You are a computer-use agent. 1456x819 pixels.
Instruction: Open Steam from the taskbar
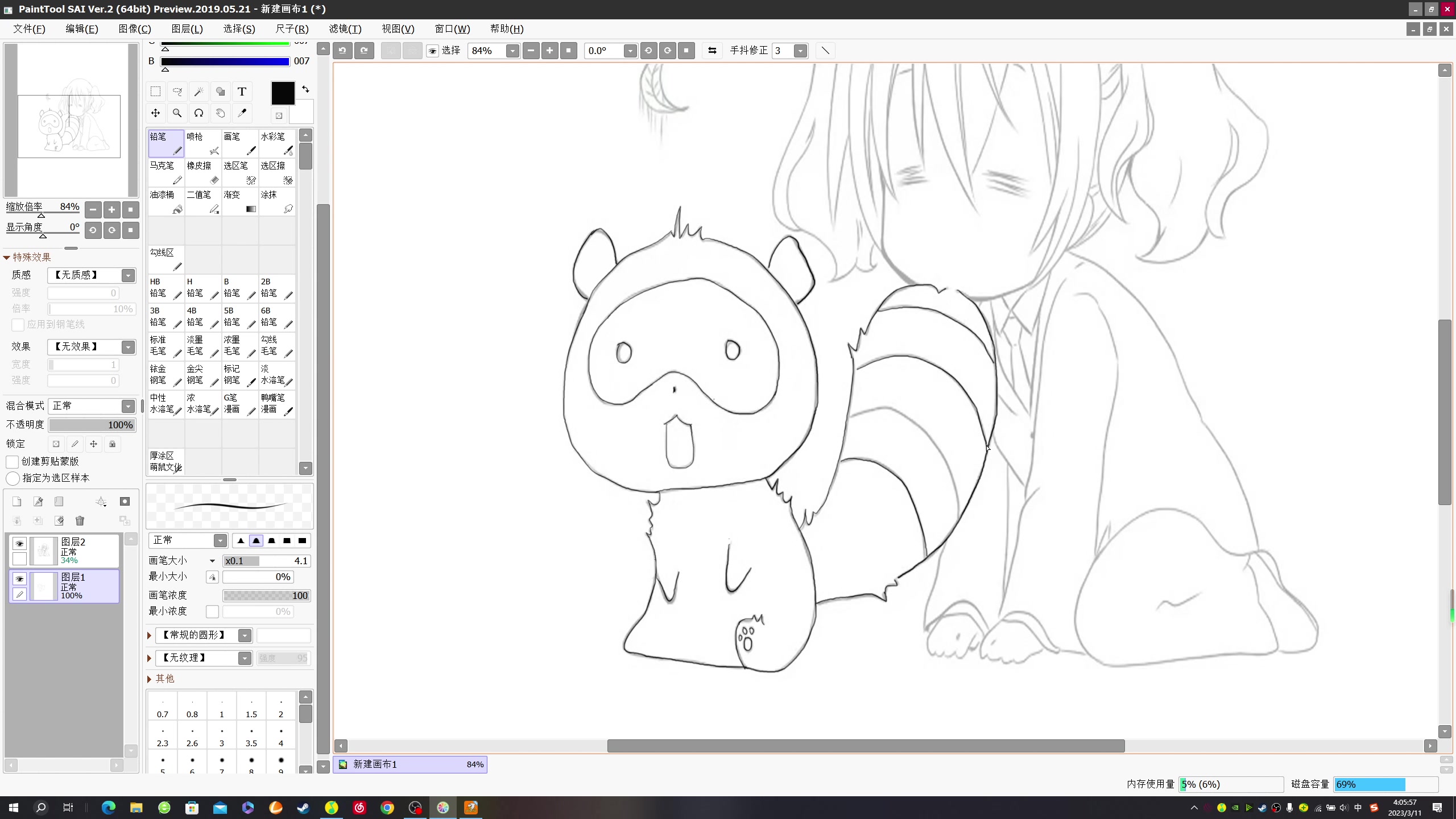tap(303, 808)
